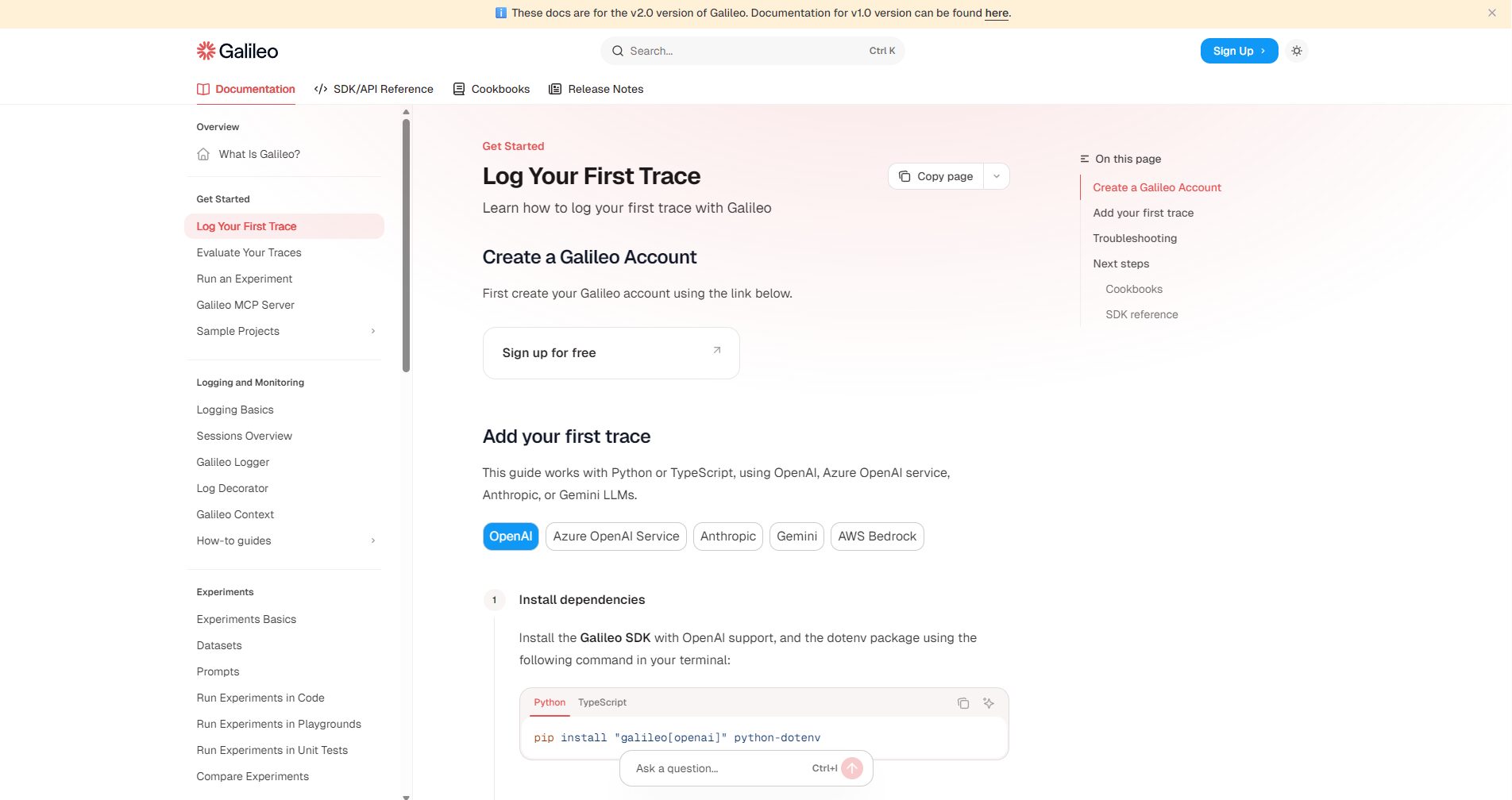Select the AWS Bedrock provider option
Screen dimensions: 1512x800
(x=877, y=537)
